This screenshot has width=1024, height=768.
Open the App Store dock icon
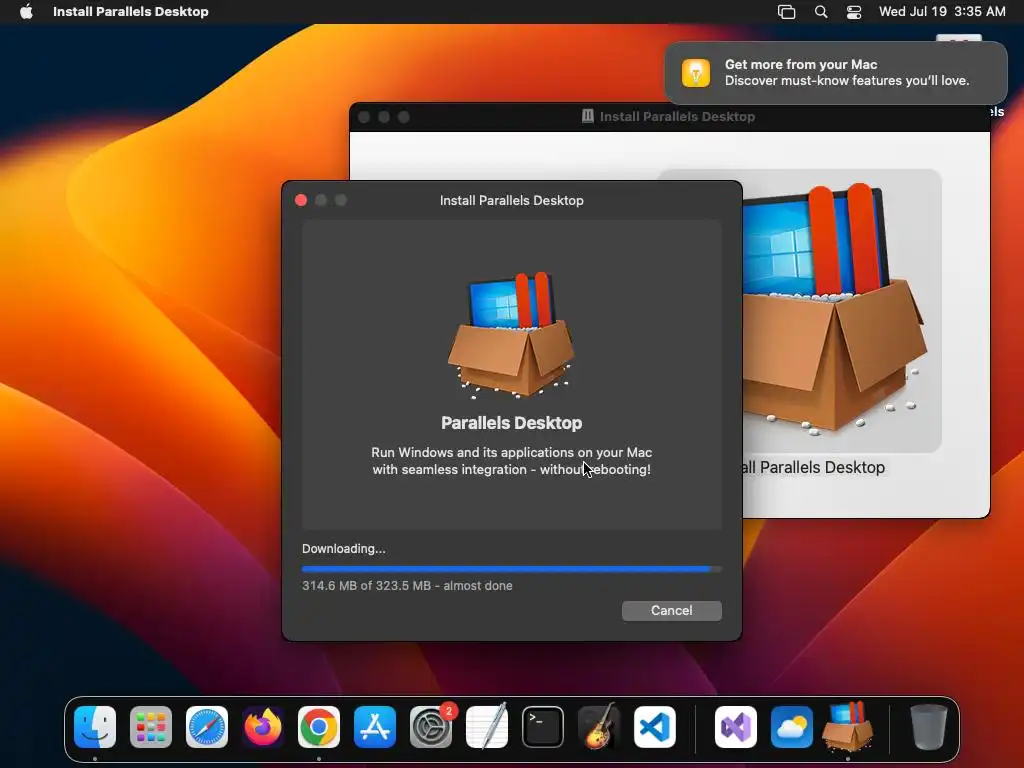coord(375,727)
